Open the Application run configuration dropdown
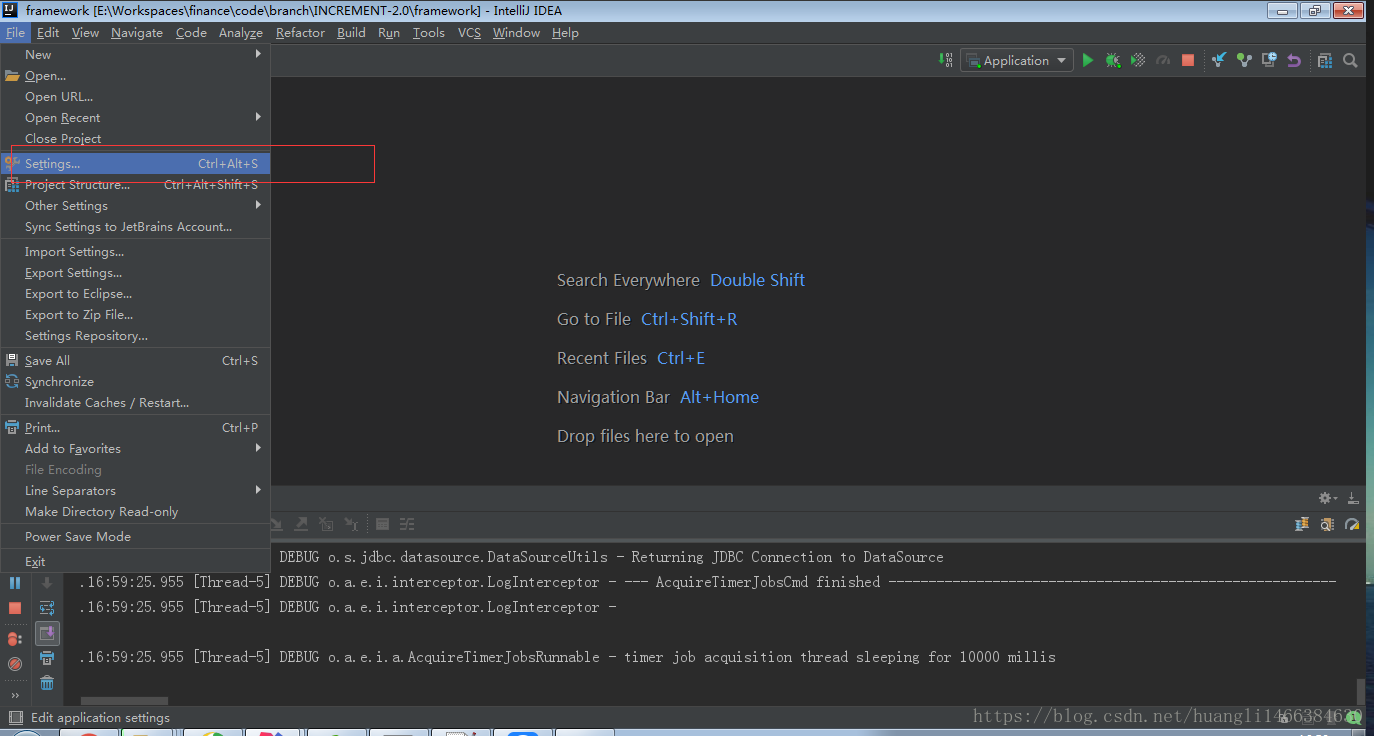 (1017, 60)
